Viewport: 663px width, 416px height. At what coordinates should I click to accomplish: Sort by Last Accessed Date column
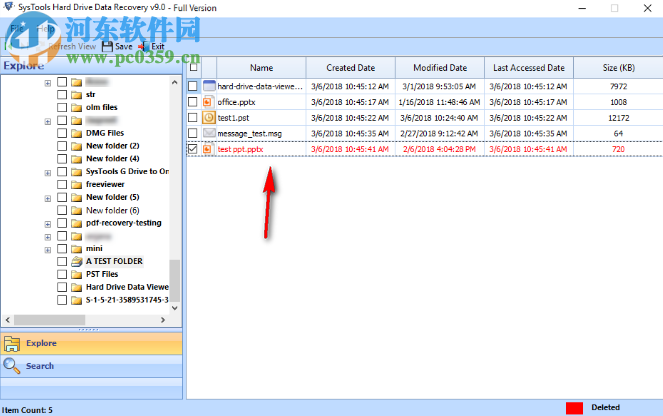pyautogui.click(x=529, y=68)
